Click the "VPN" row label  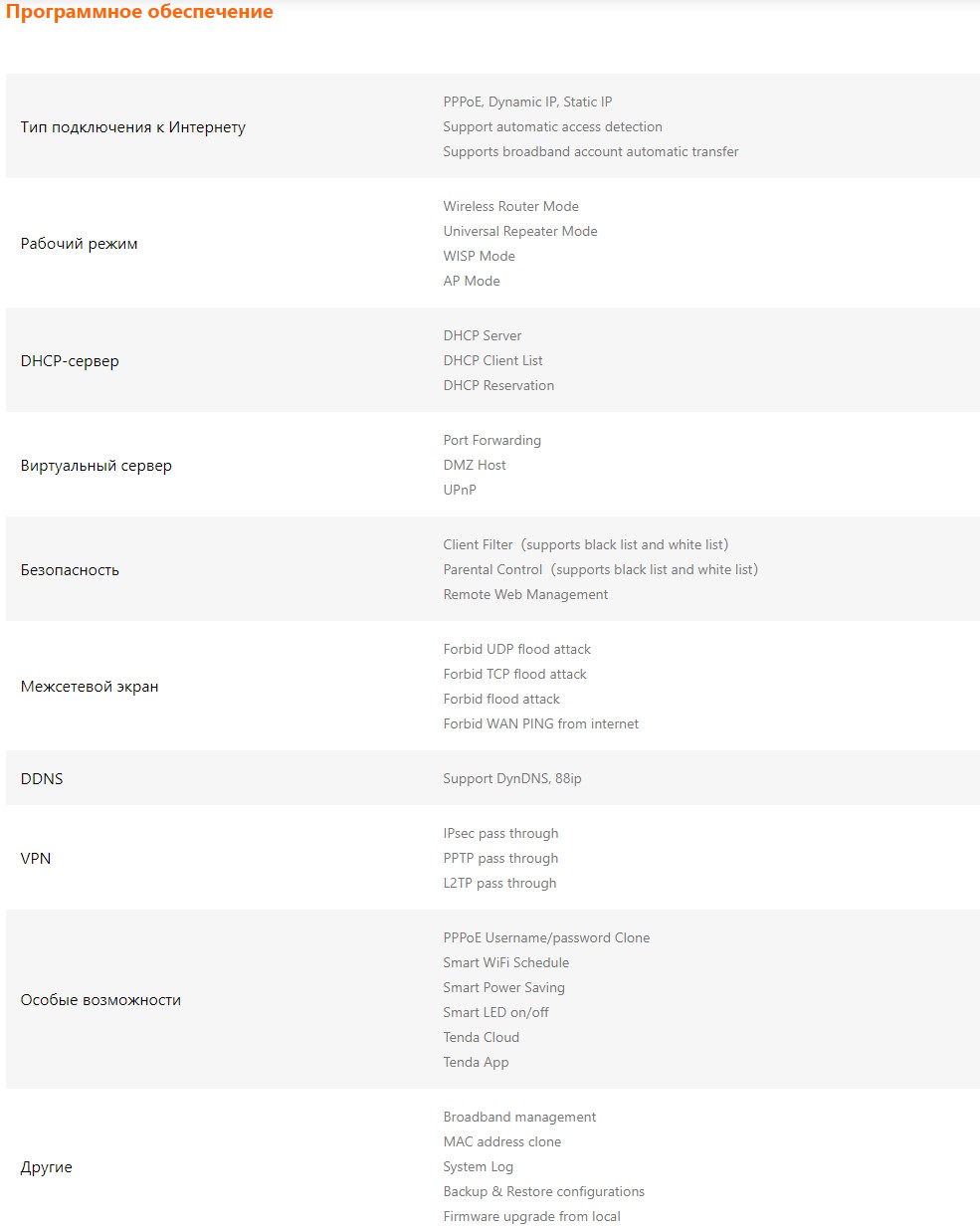point(36,859)
